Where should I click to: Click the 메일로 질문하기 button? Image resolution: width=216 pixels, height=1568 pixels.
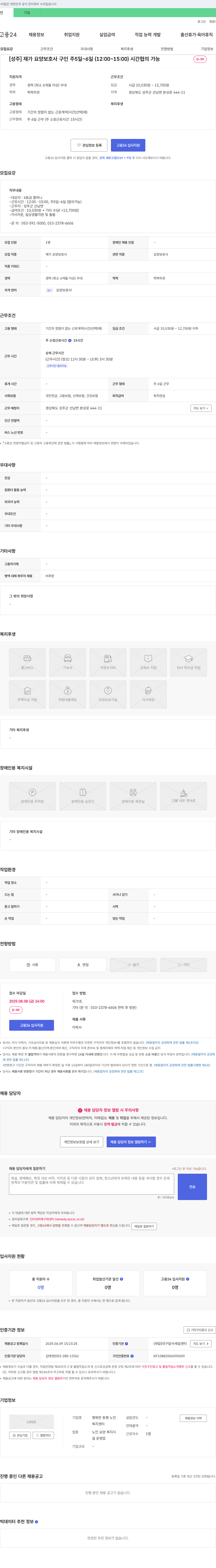point(144,1227)
